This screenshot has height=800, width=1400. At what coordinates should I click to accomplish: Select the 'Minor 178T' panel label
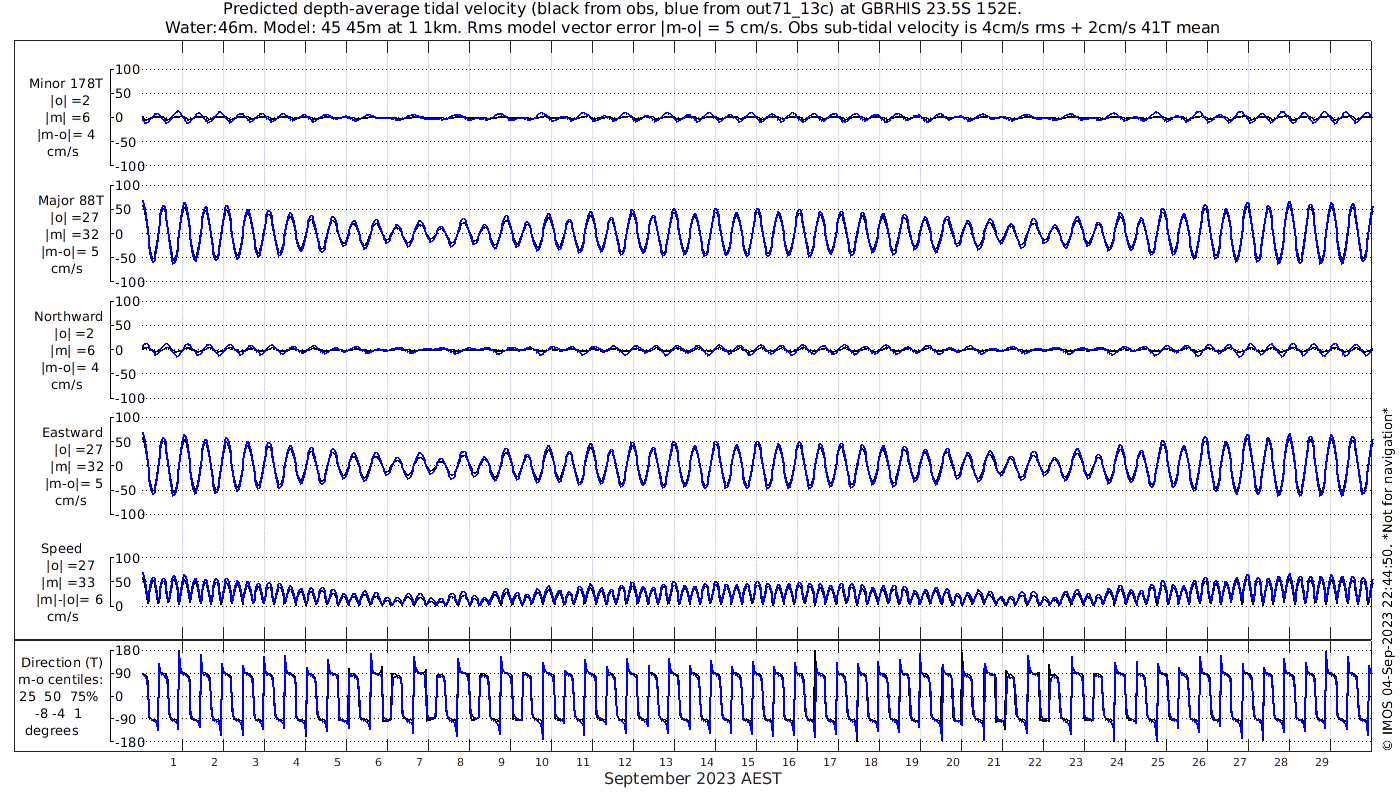click(66, 84)
